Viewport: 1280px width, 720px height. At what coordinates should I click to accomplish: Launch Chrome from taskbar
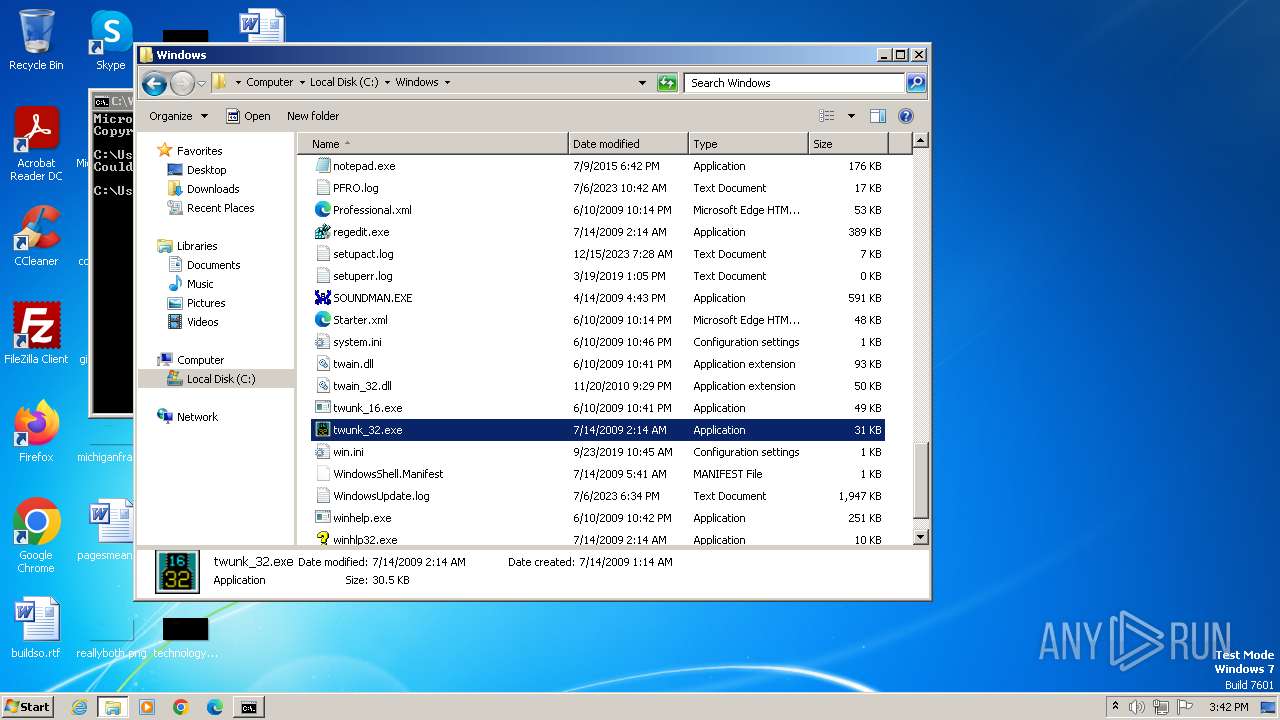pyautogui.click(x=181, y=707)
